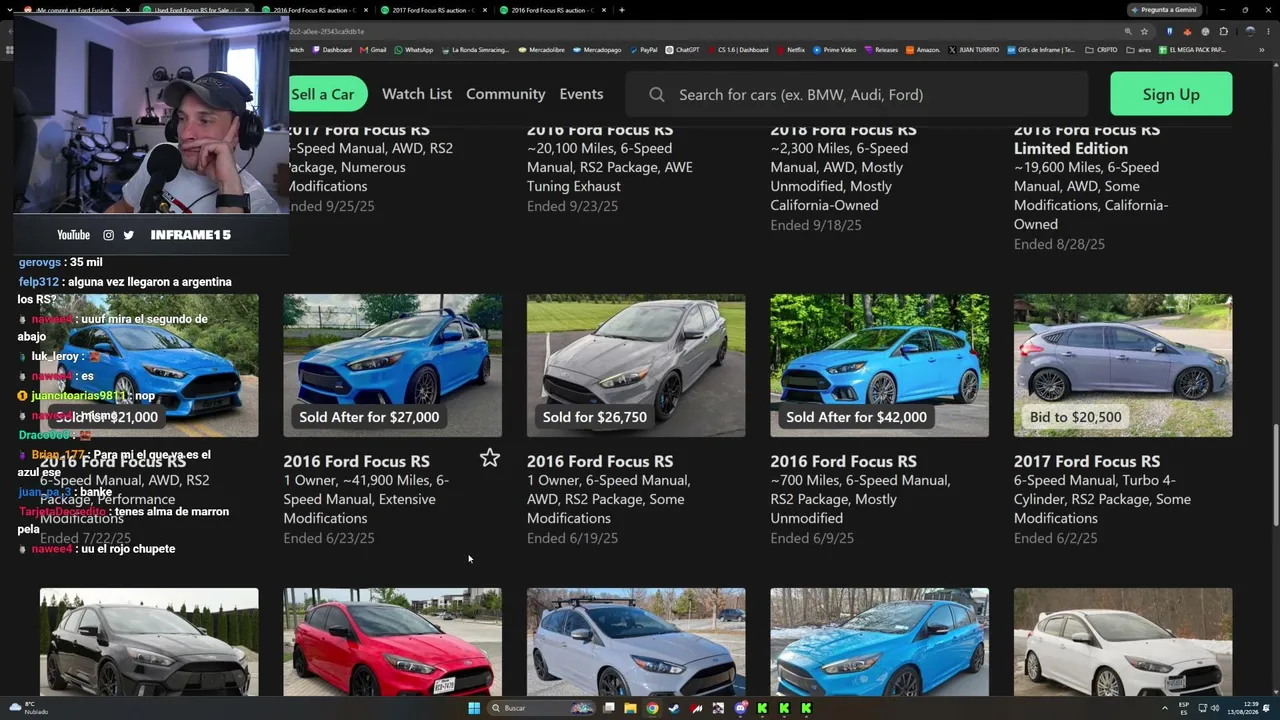This screenshot has height=720, width=1280.
Task: Click the Sign Up button
Action: click(x=1171, y=94)
